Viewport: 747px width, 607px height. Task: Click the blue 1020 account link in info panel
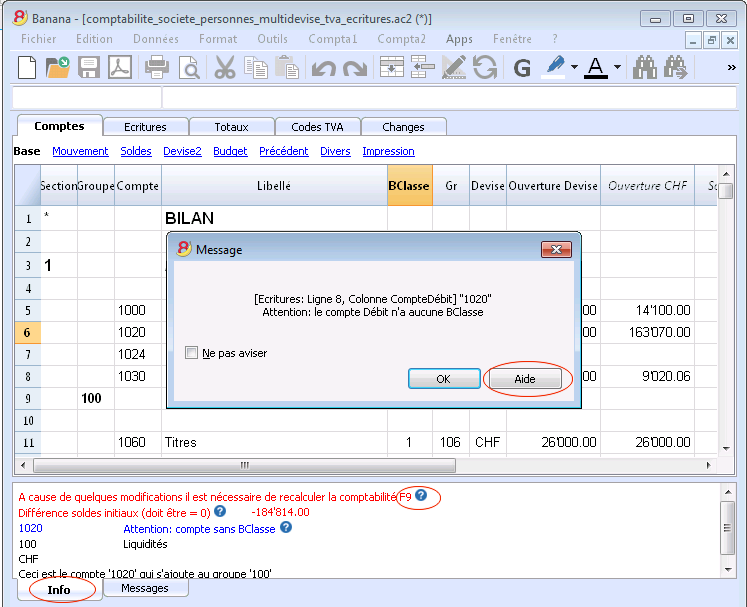coord(30,528)
